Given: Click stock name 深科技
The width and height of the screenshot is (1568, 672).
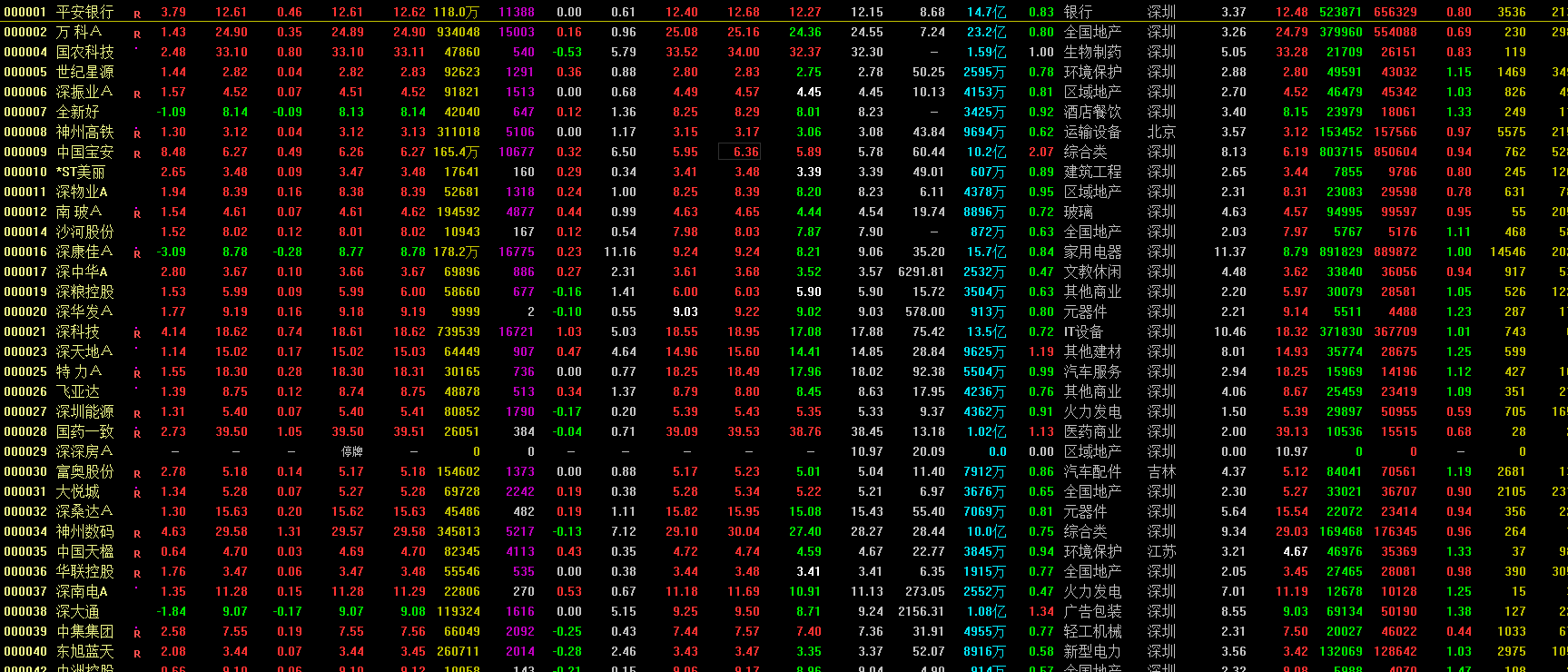Looking at the screenshot, I should 78,331.
